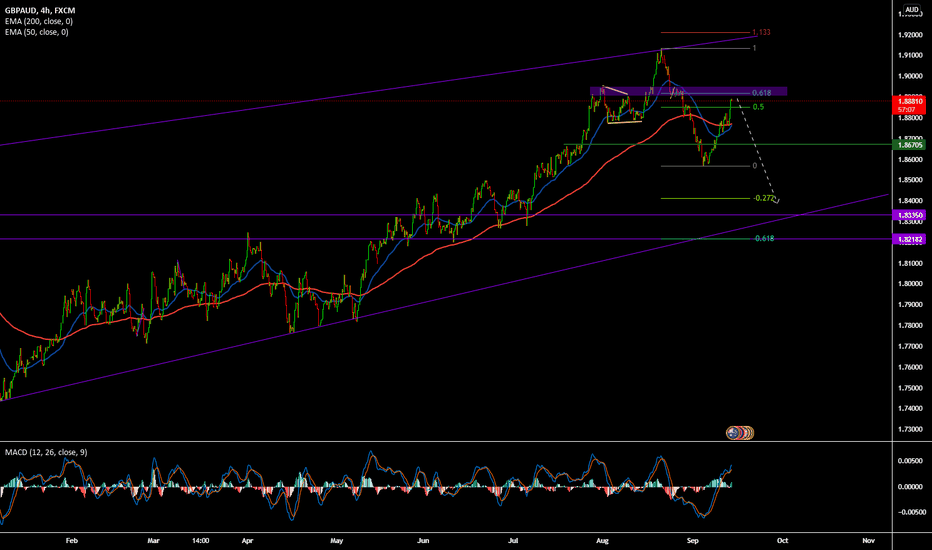Click the 14:00 label on time axis
The image size is (932, 550).
point(201,540)
